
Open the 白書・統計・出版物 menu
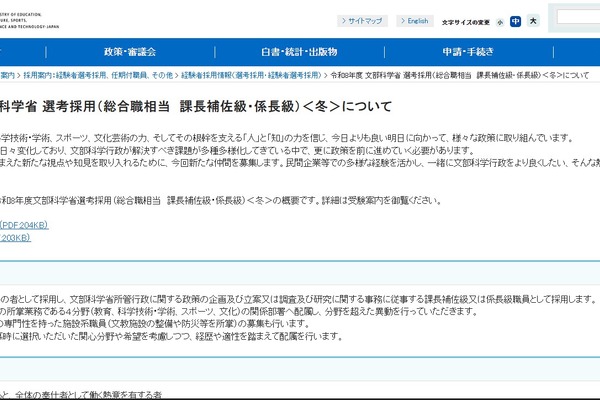299,52
